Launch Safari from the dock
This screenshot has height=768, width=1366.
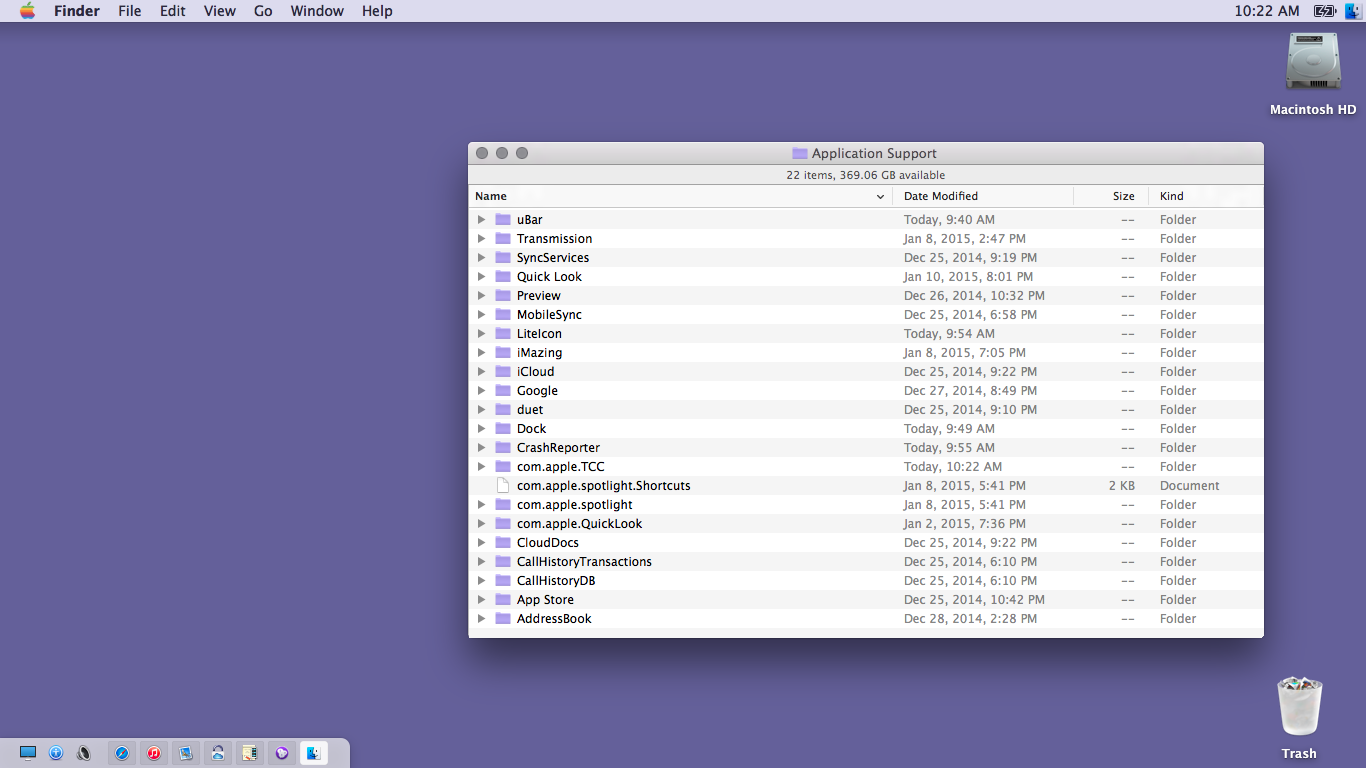(122, 753)
